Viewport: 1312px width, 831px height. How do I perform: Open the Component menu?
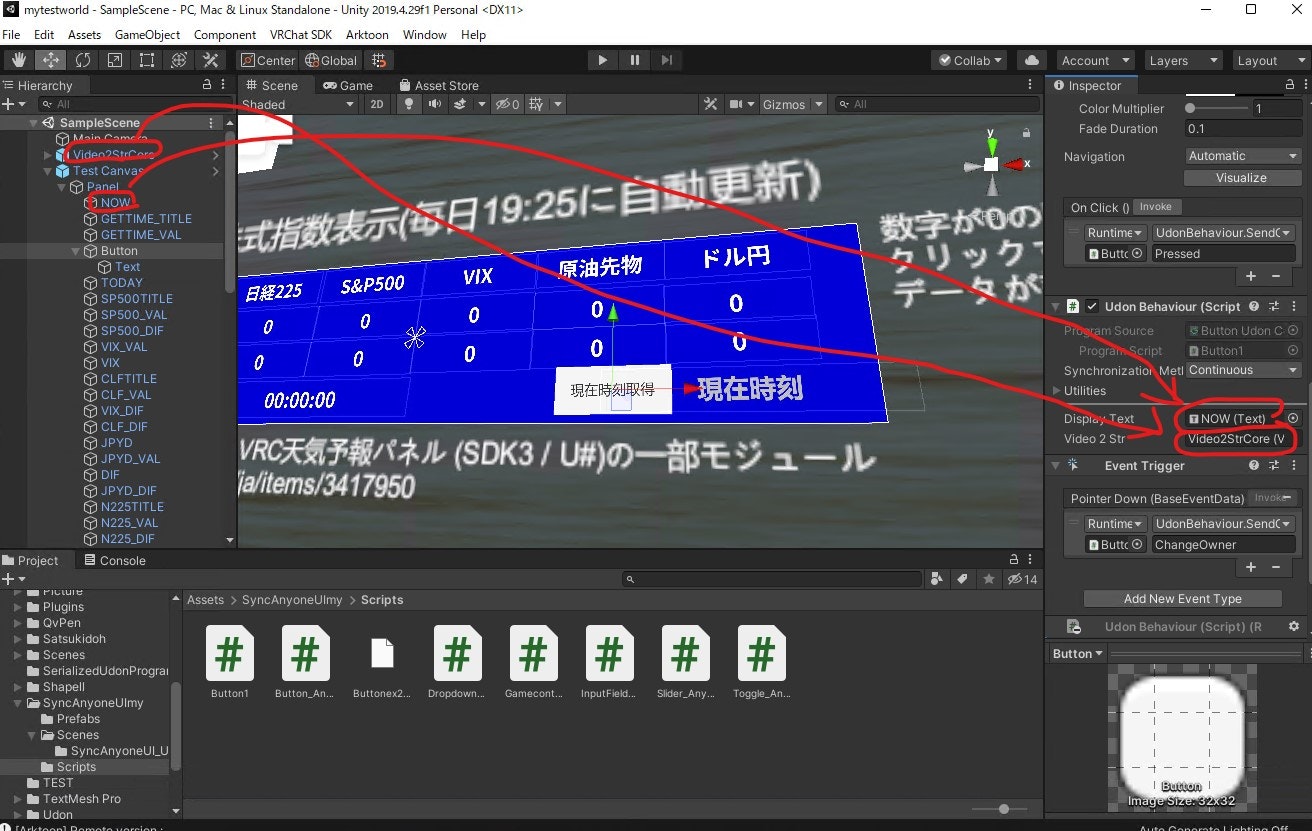225,34
